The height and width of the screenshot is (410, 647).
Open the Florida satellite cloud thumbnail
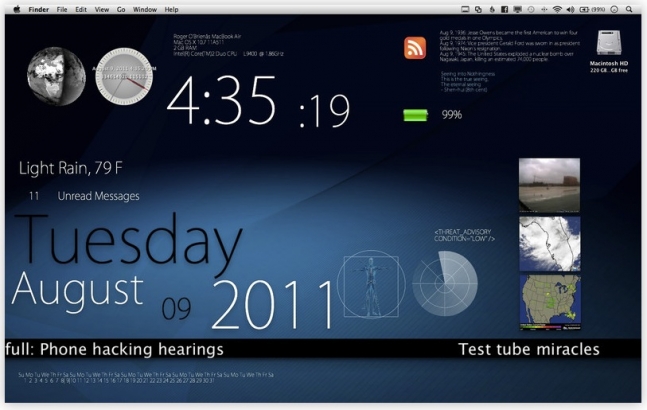[x=550, y=244]
